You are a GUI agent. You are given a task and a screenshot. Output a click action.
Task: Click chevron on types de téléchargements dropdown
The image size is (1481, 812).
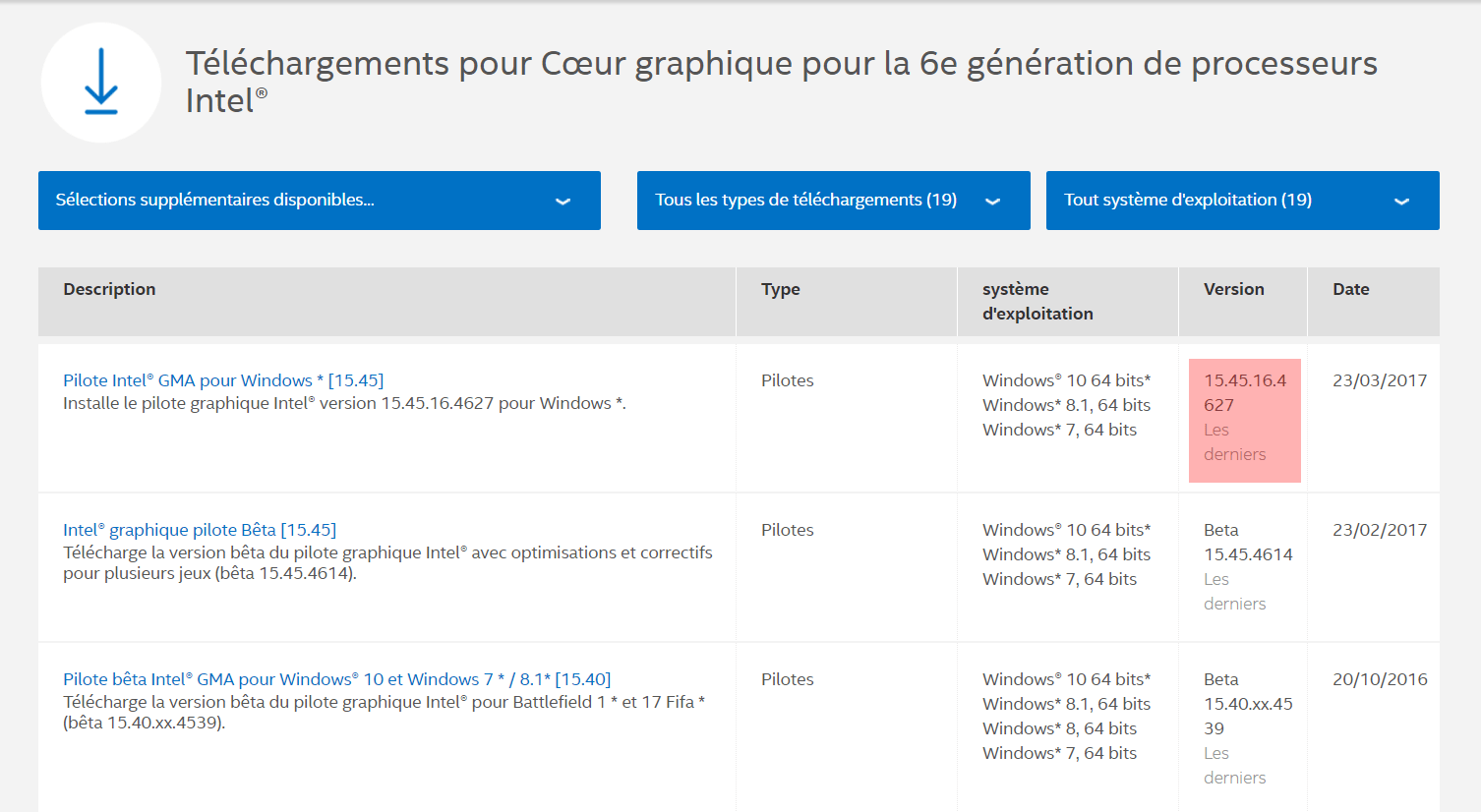[x=992, y=202]
